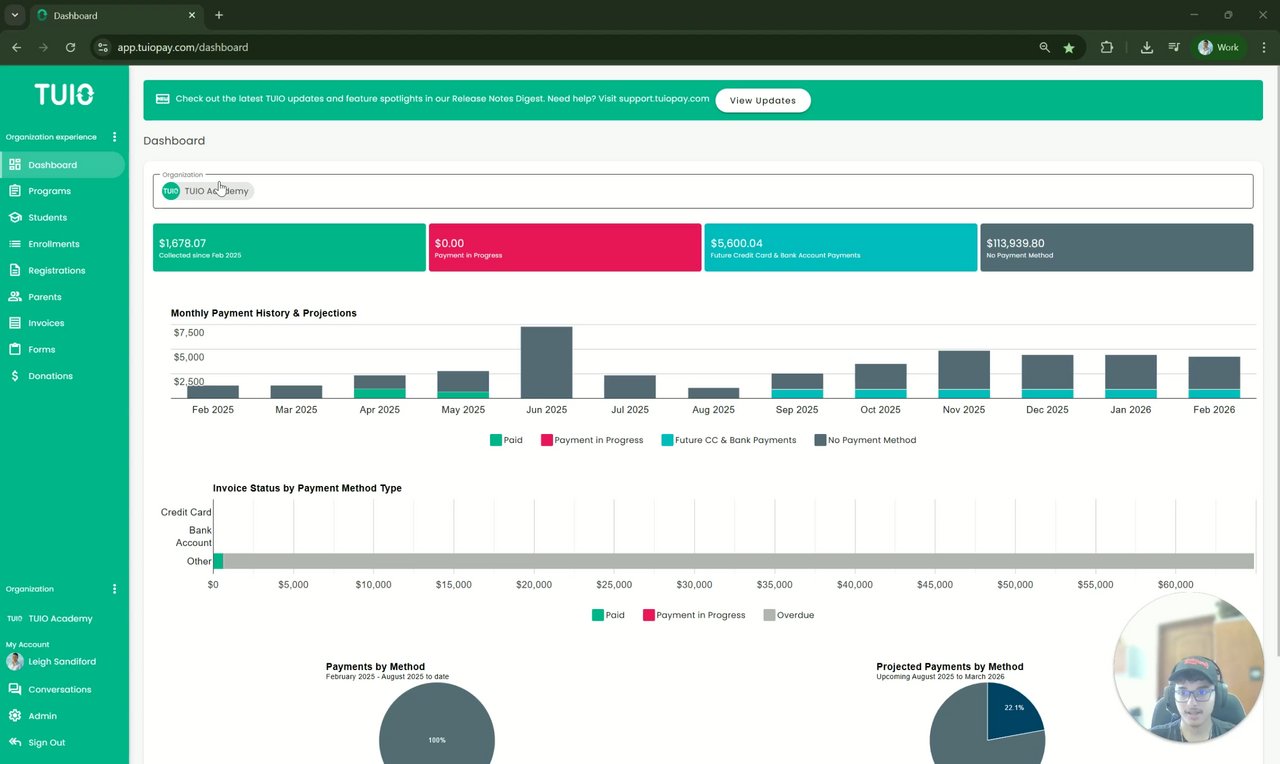Click the browser address bar URL
Image resolution: width=1280 pixels, height=764 pixels.
[183, 47]
